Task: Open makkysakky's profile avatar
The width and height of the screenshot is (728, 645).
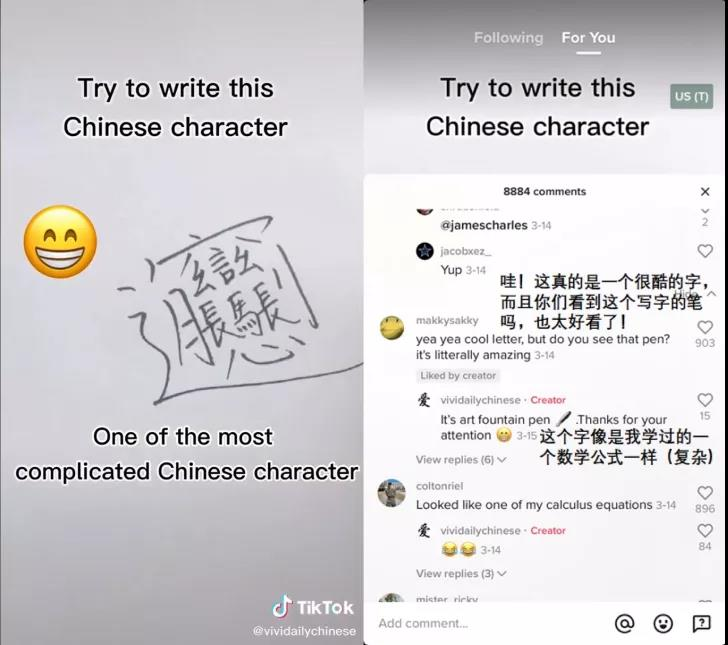Action: coord(392,328)
